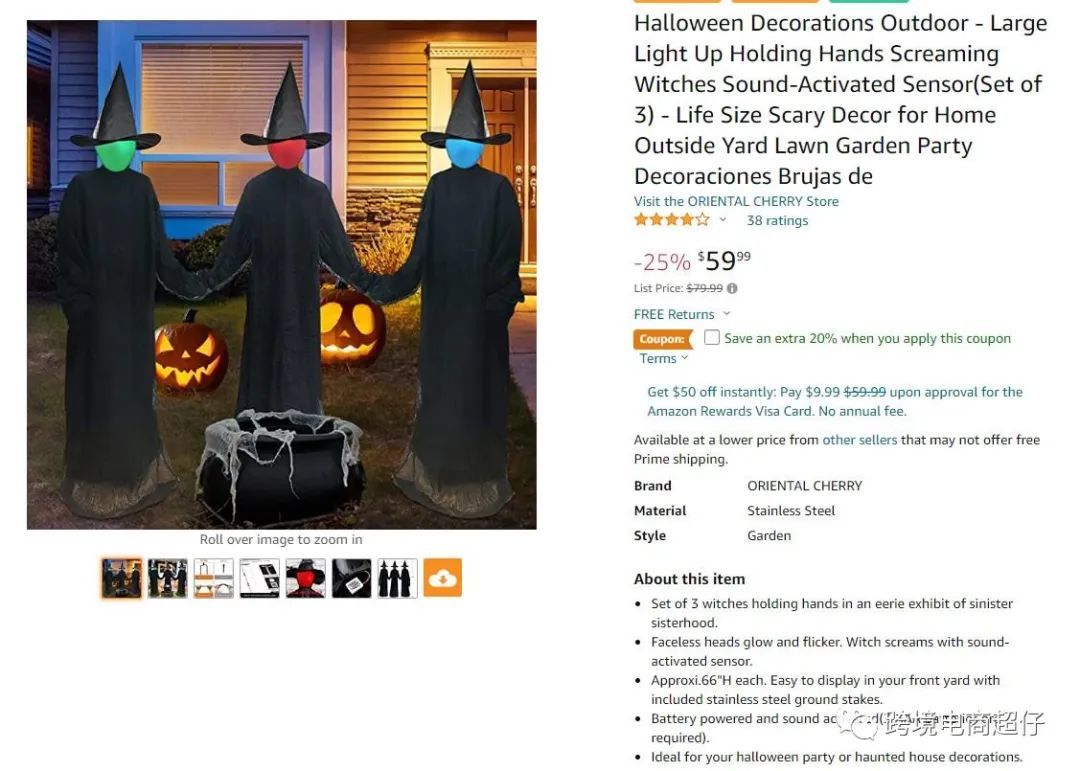Select the battery box close-up thumbnail
Viewport: 1080px width, 771px height.
pyautogui.click(x=351, y=577)
